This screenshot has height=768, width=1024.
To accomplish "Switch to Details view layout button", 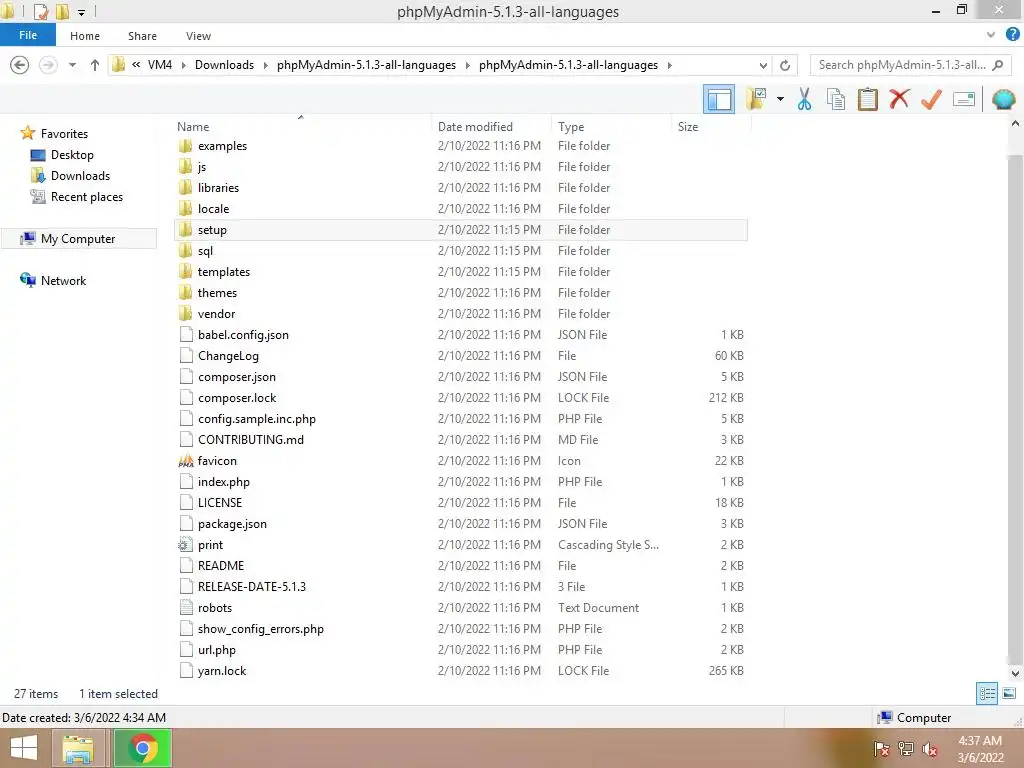I will pyautogui.click(x=987, y=693).
